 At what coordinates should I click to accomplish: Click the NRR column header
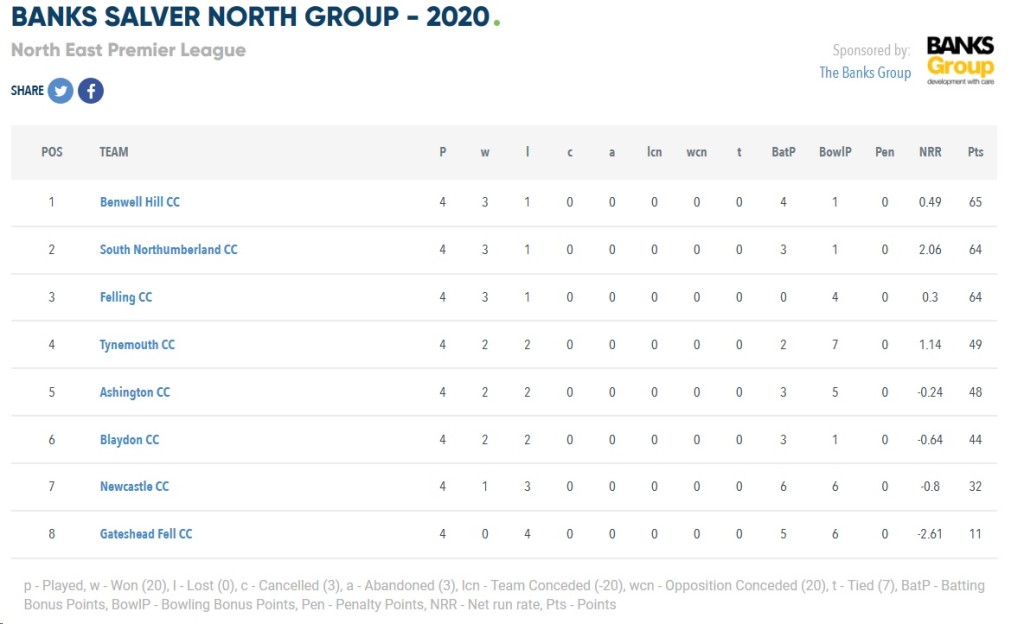(x=930, y=152)
